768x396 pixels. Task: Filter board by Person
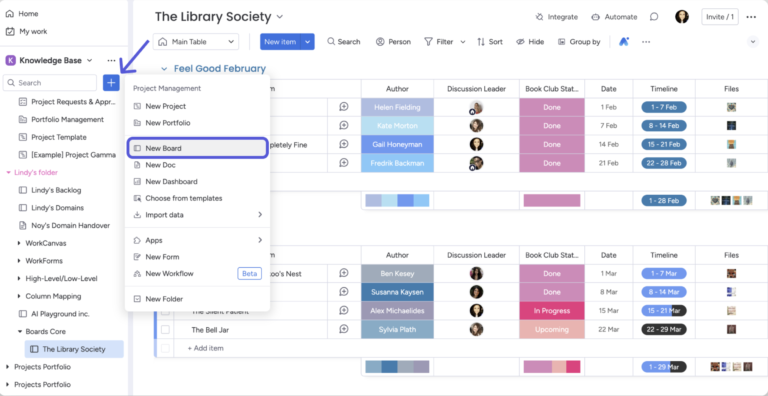point(393,42)
